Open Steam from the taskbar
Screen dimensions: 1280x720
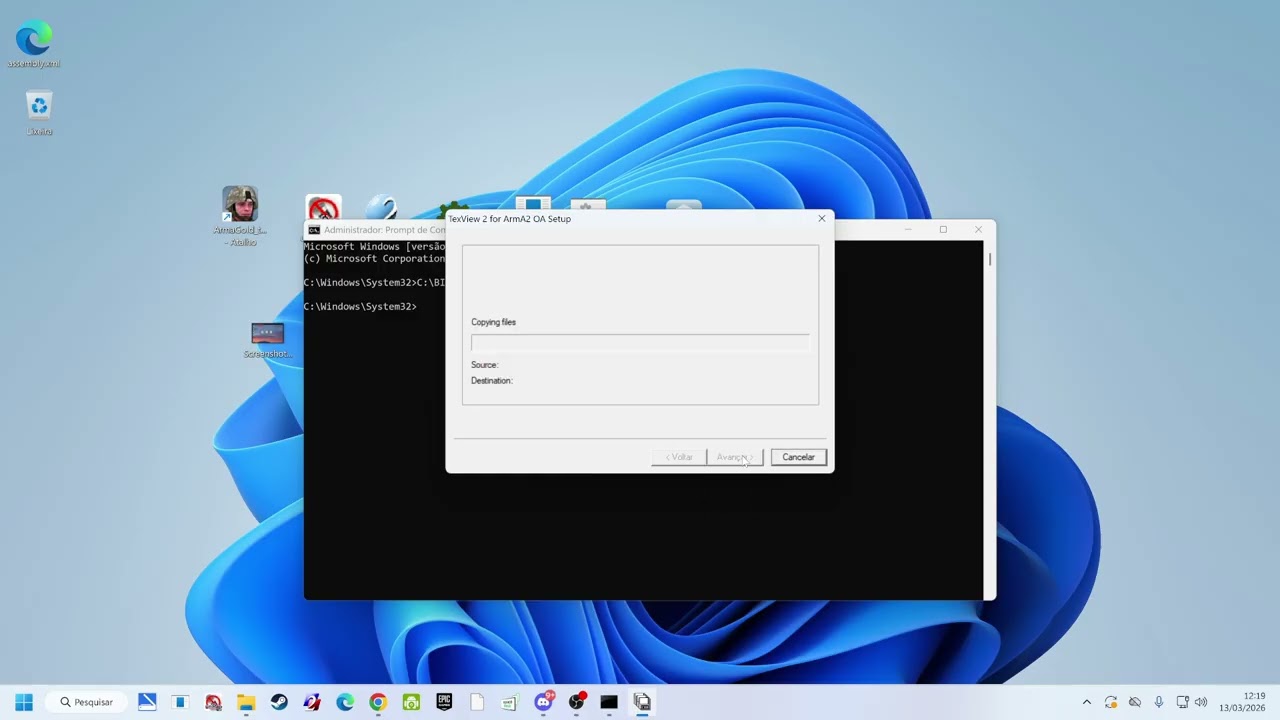279,702
